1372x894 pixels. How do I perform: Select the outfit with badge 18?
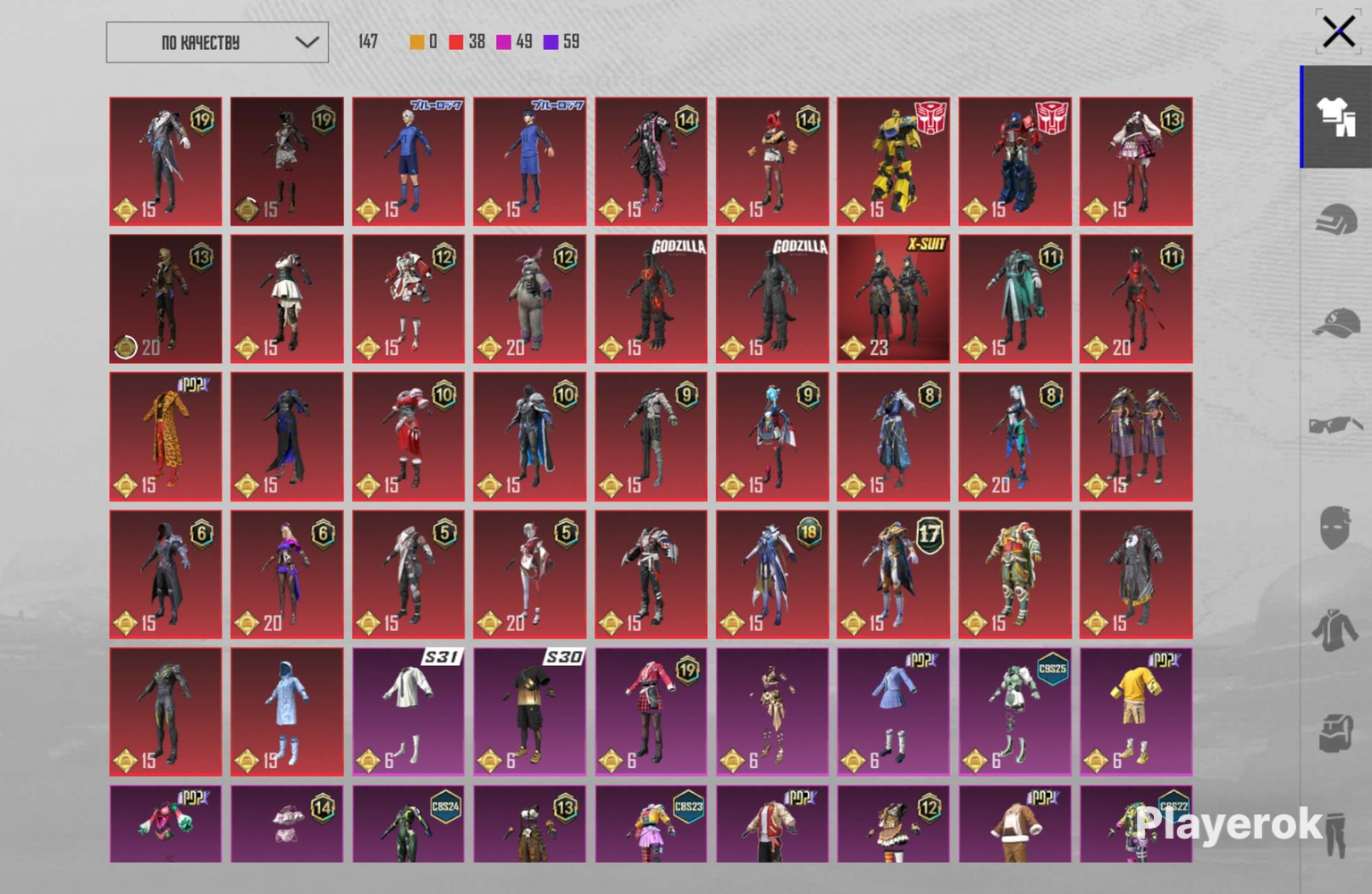[x=772, y=574]
